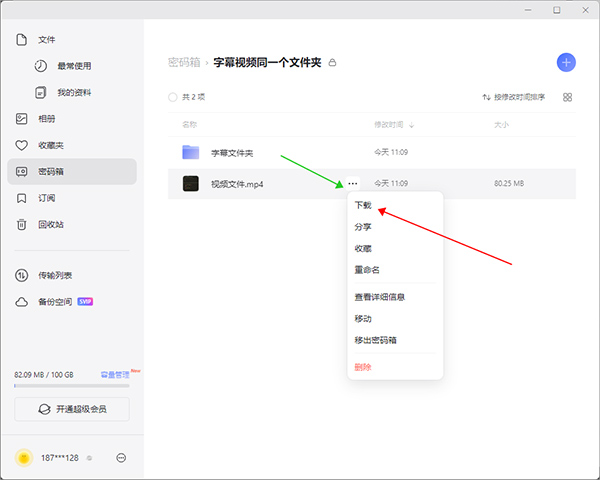This screenshot has width=600, height=480.
Task: Click the blue plus upload button
Action: click(x=567, y=62)
